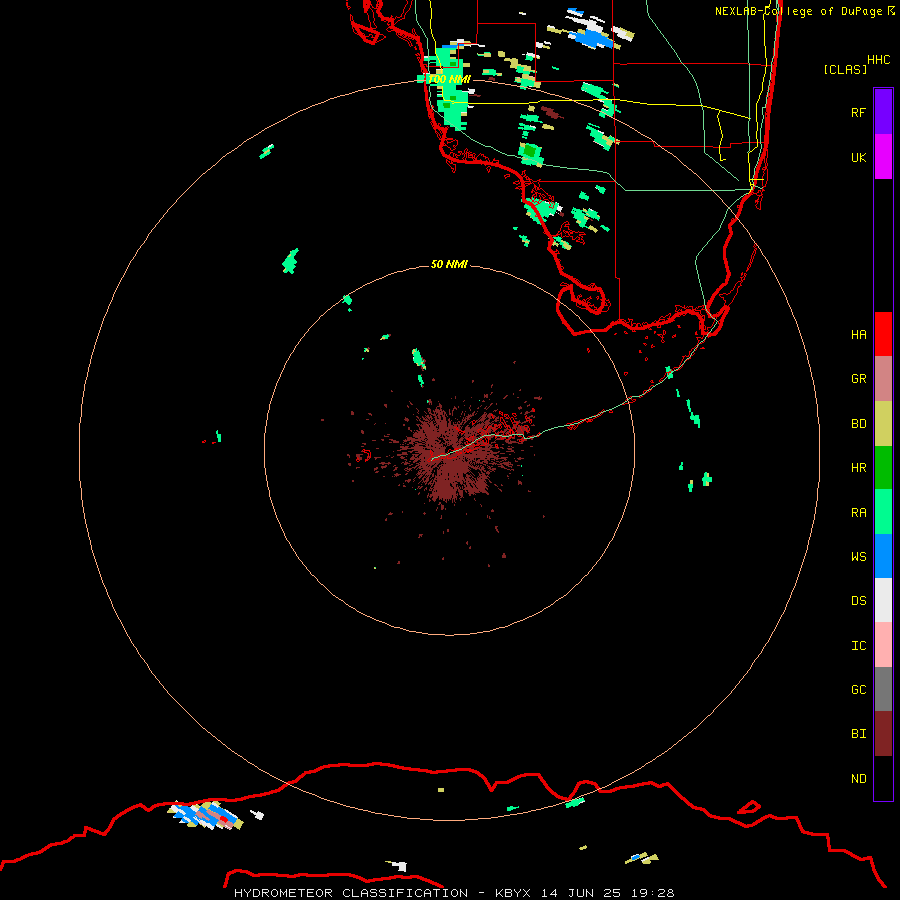
Task: Click the HR legend label
Action: pos(858,468)
